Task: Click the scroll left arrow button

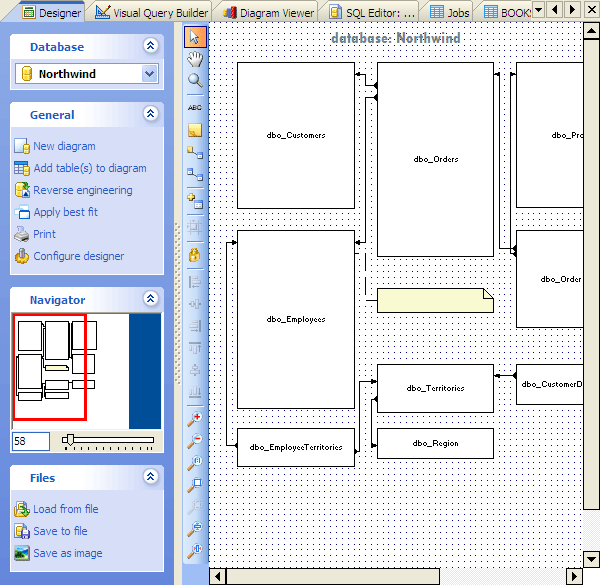Action: (218, 576)
